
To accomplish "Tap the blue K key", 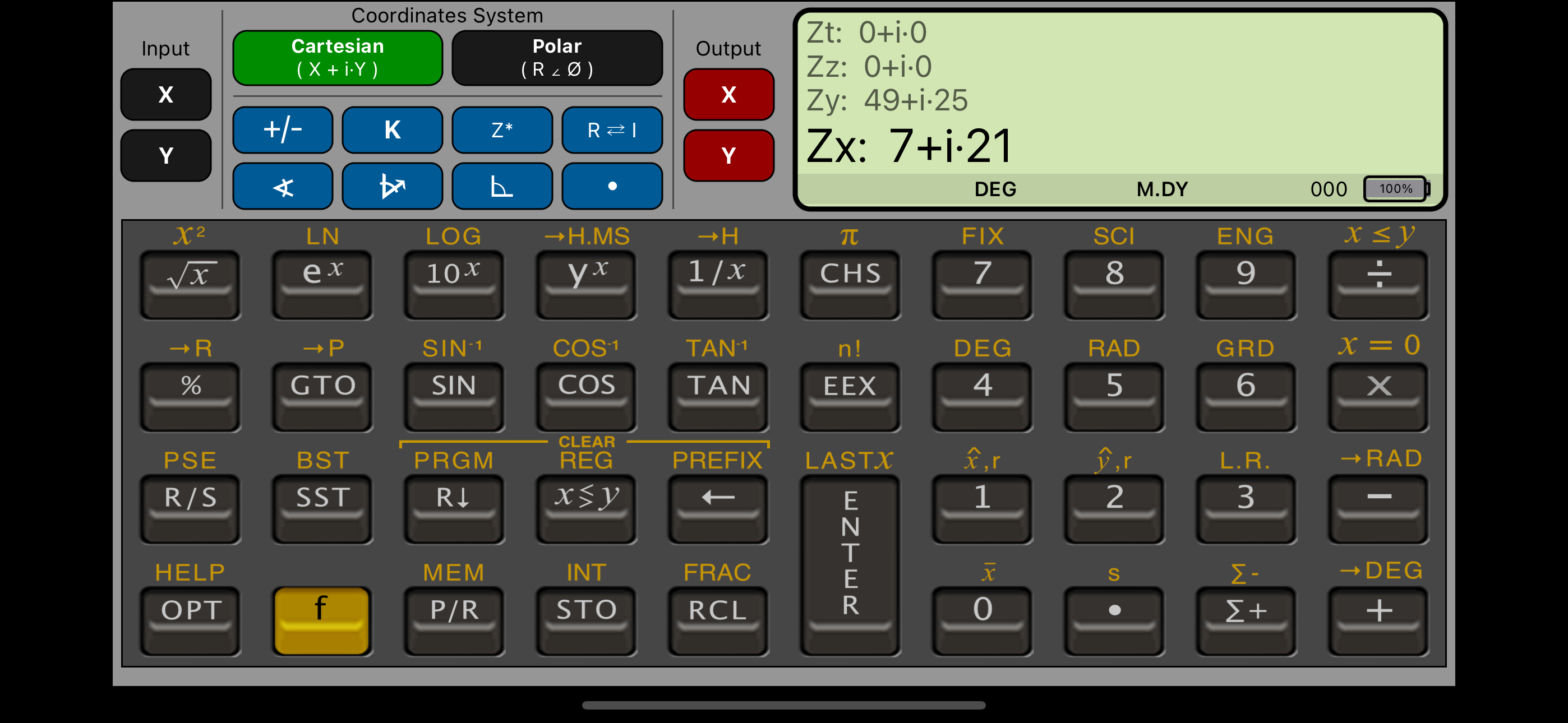I will [392, 129].
